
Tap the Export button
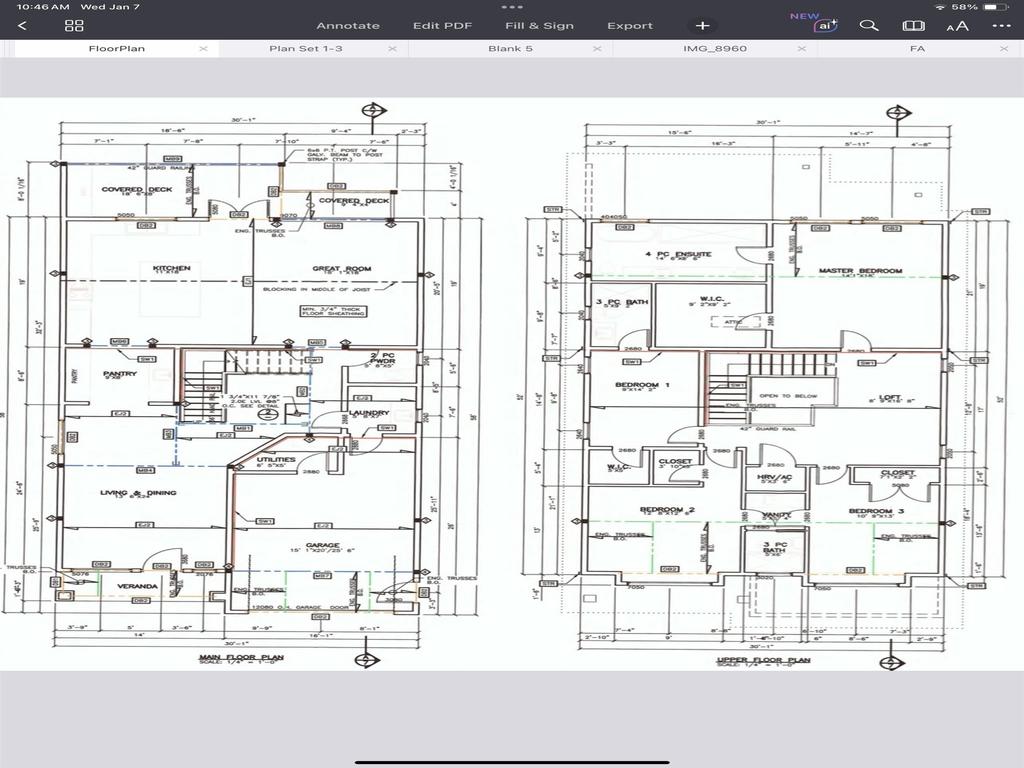click(x=630, y=25)
